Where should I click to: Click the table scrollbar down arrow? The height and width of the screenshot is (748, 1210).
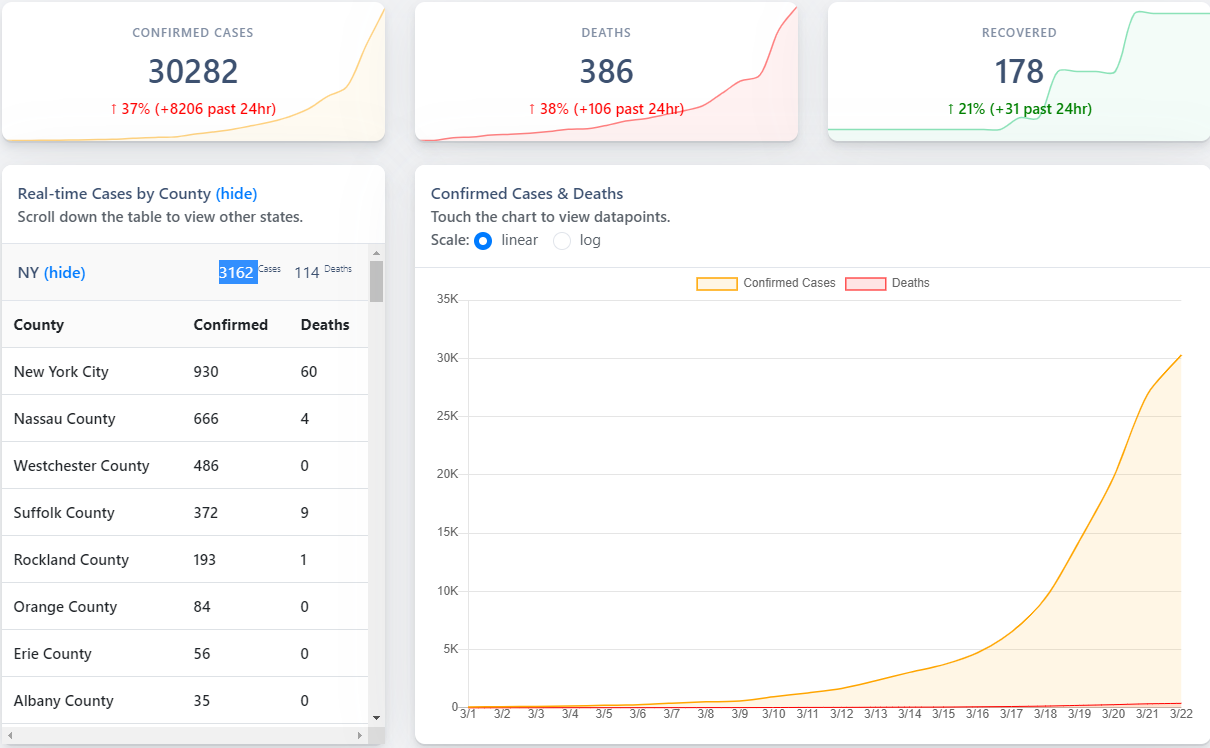coord(376,717)
